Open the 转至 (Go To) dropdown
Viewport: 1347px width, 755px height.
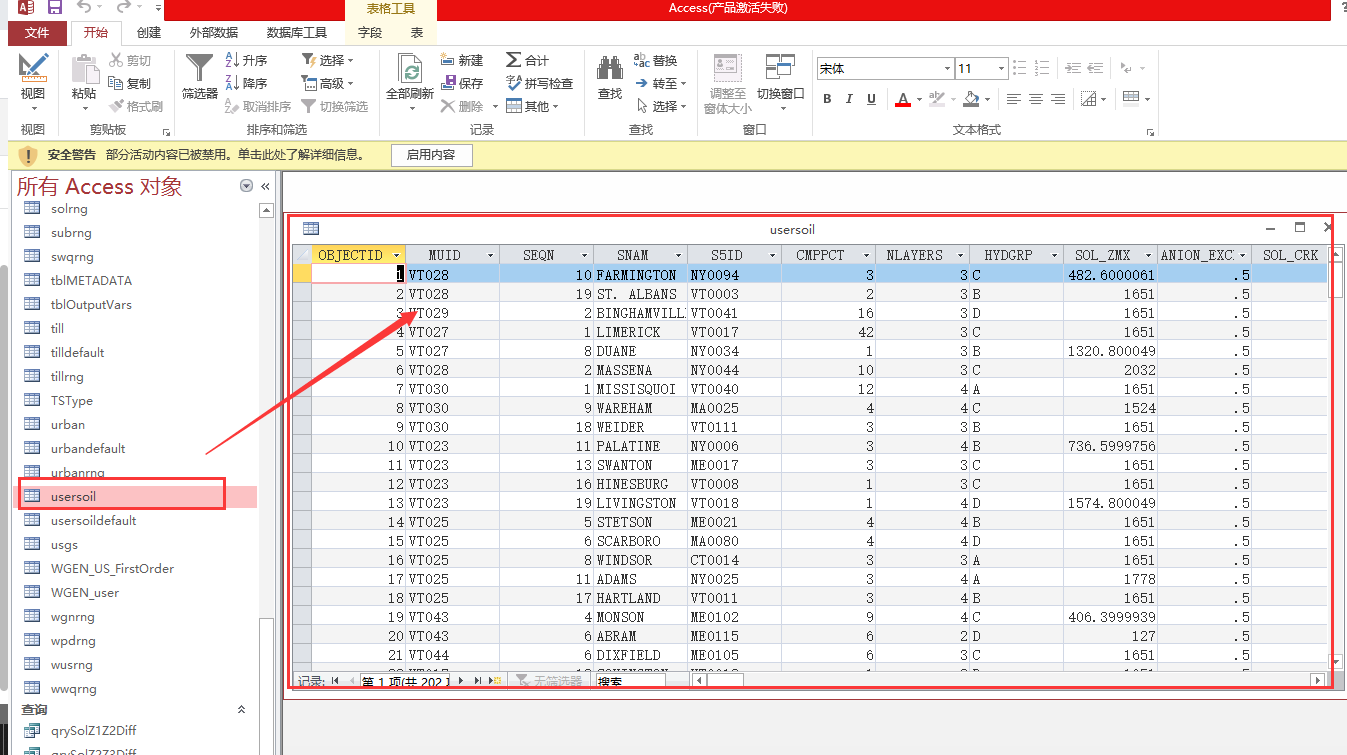coord(660,83)
